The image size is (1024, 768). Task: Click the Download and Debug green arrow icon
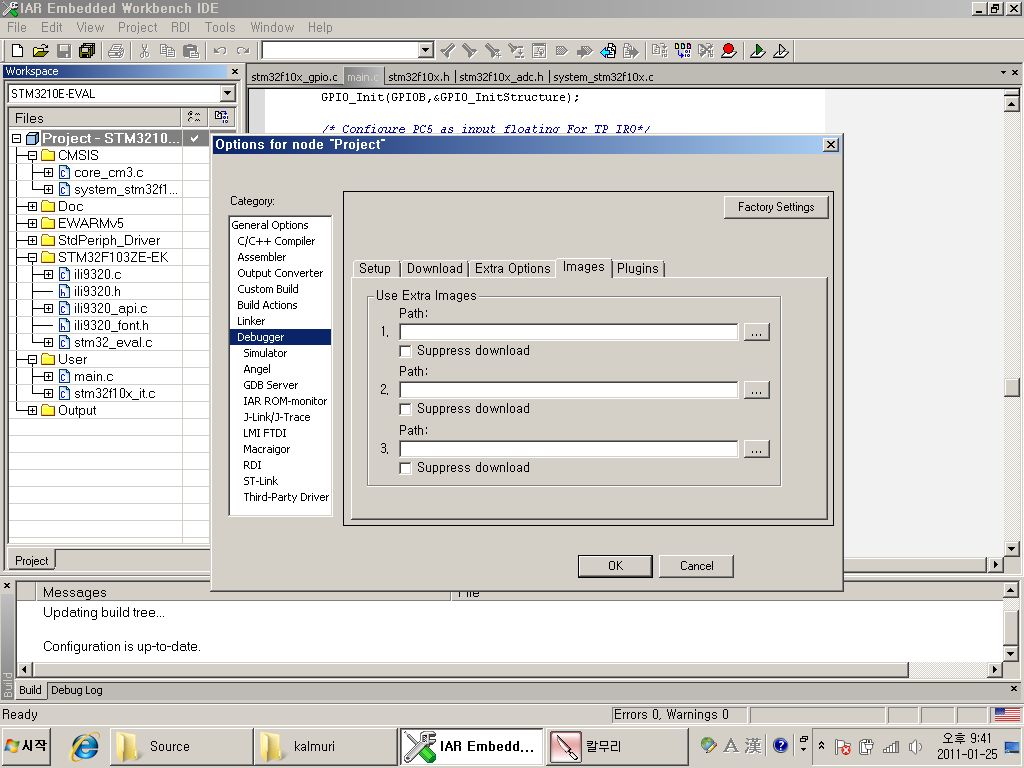click(x=758, y=51)
